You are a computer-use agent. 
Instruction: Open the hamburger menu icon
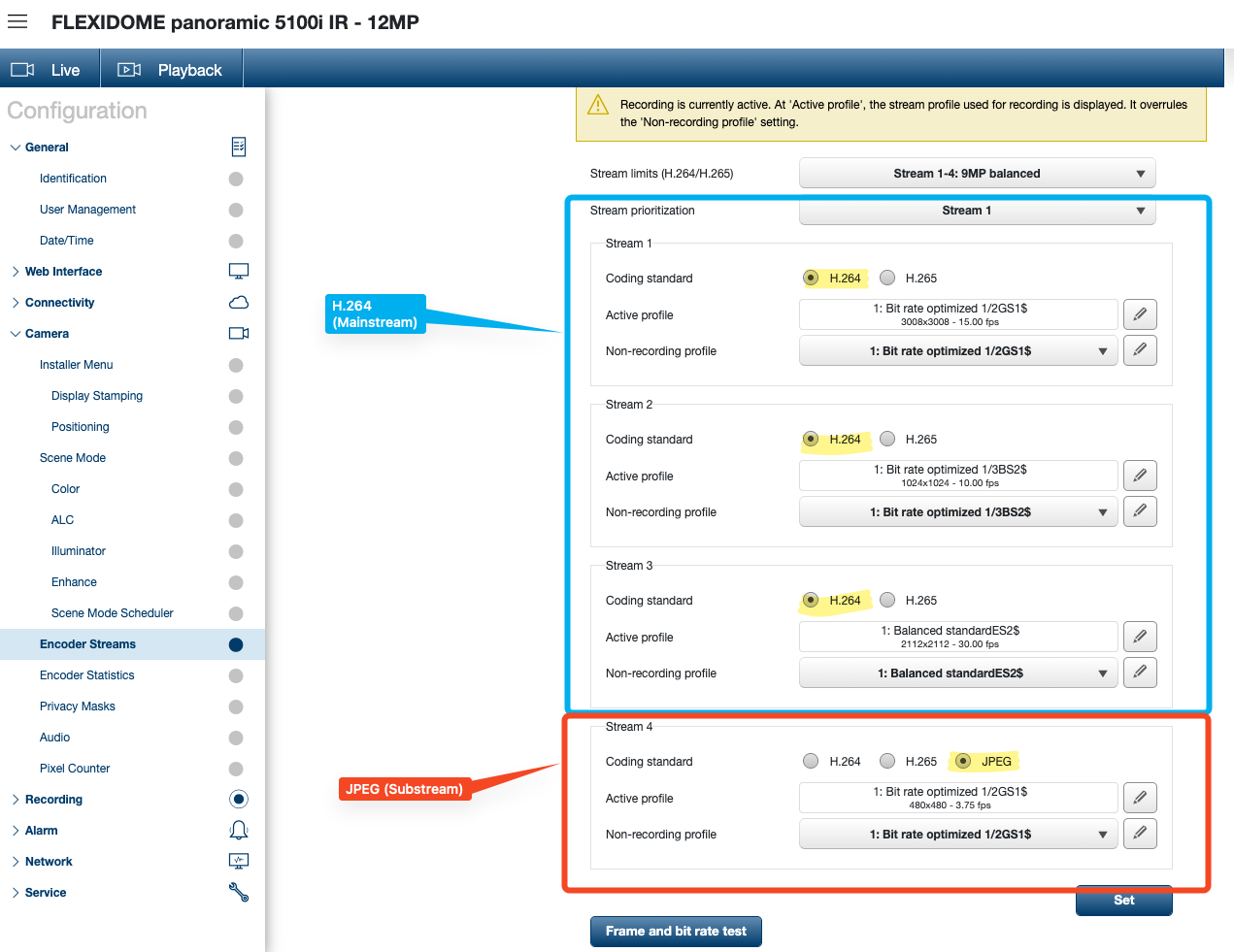click(17, 21)
